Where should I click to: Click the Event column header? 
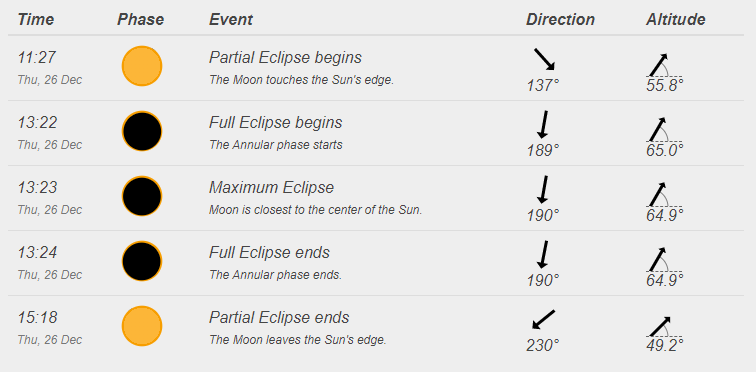pos(230,19)
